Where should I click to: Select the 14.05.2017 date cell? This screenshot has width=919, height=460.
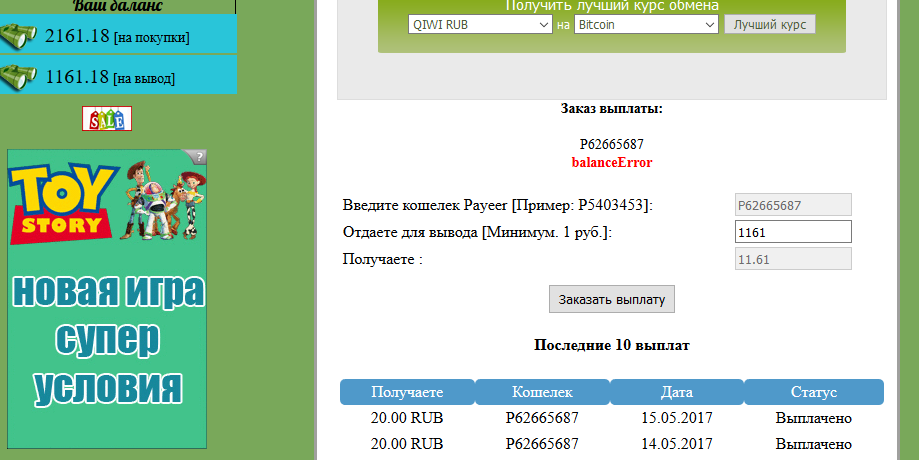(x=676, y=444)
